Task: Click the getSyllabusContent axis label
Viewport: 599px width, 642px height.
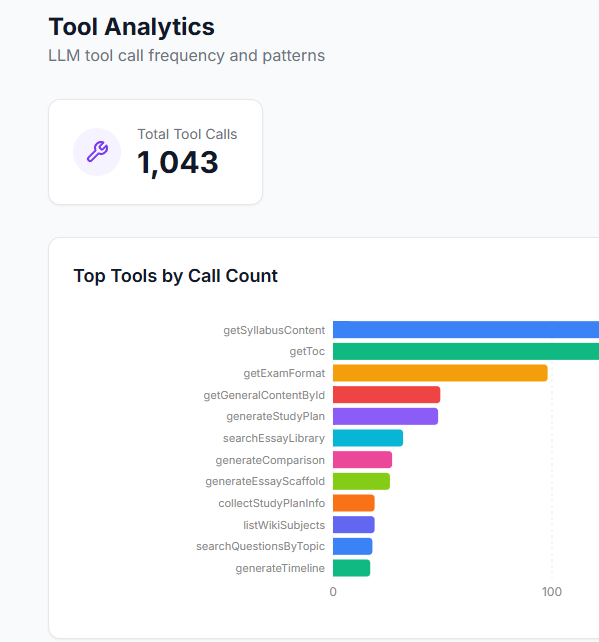Action: (274, 330)
